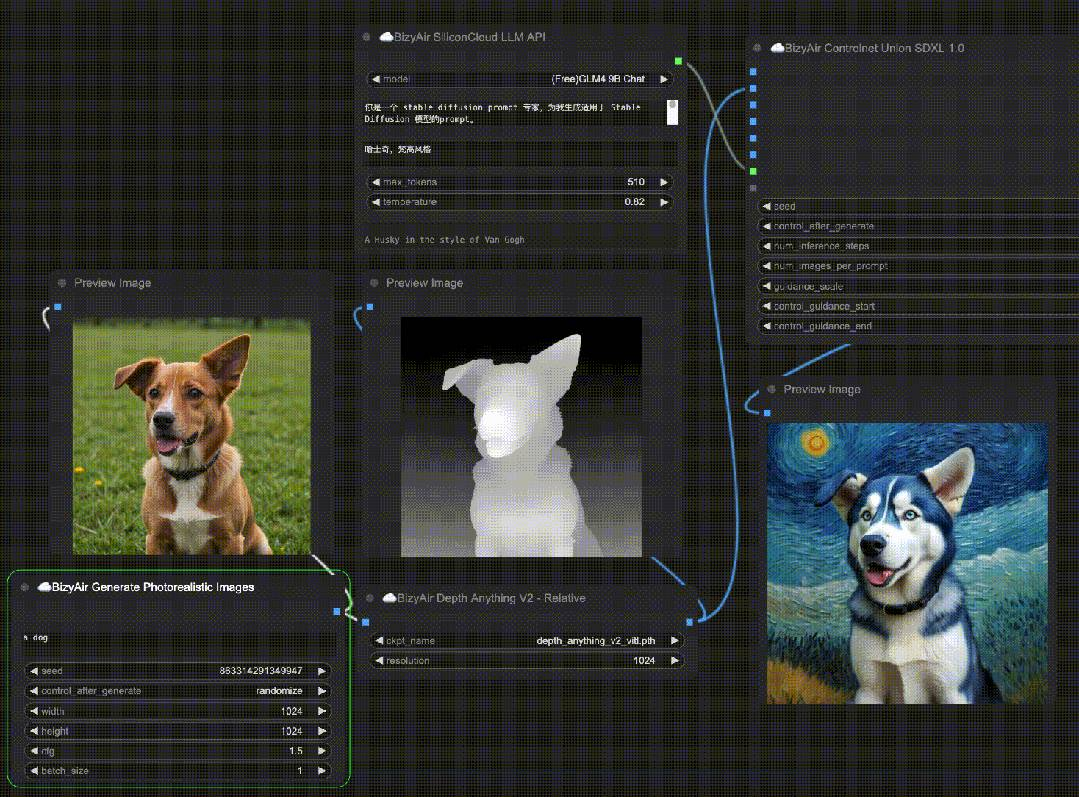Screen dimensions: 1079x797
Task: Click the cloud icon on Depth Anything V2 title
Action: (x=389, y=597)
